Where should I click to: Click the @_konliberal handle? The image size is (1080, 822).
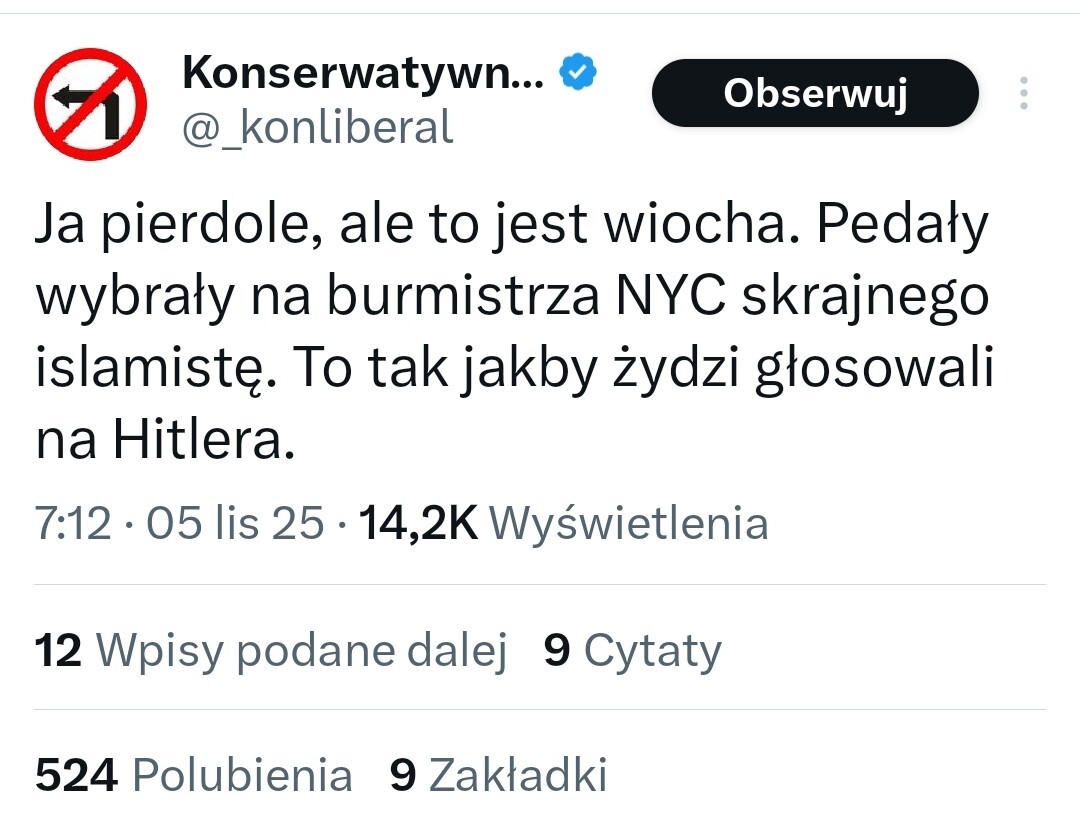pos(317,127)
